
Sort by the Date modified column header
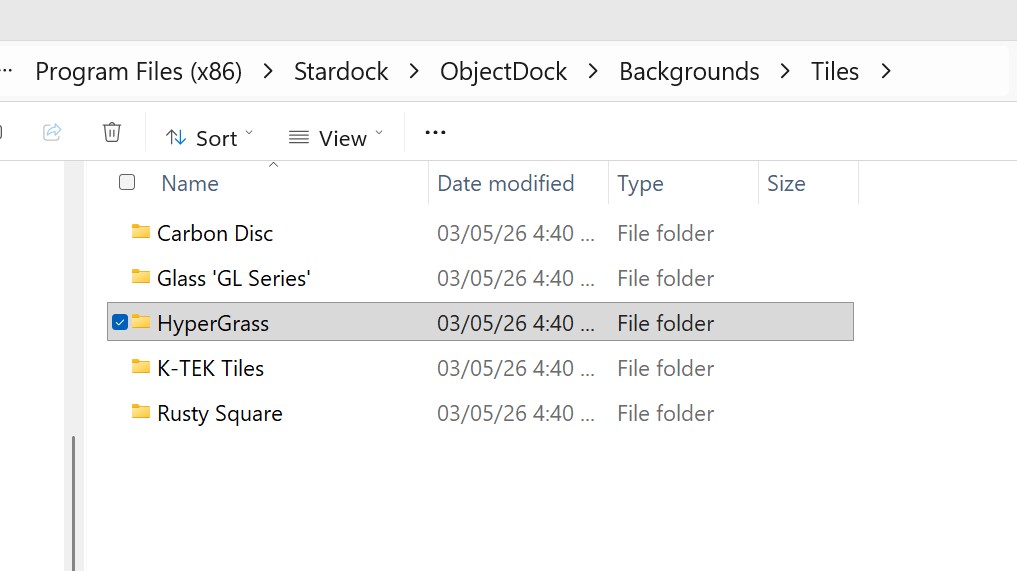click(x=506, y=184)
